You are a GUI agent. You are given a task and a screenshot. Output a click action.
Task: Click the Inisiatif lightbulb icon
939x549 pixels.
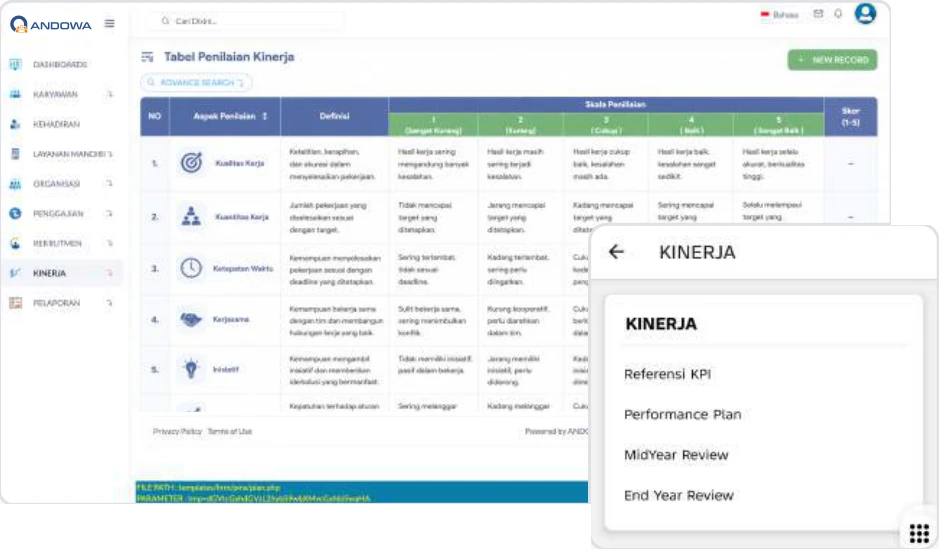coord(191,369)
